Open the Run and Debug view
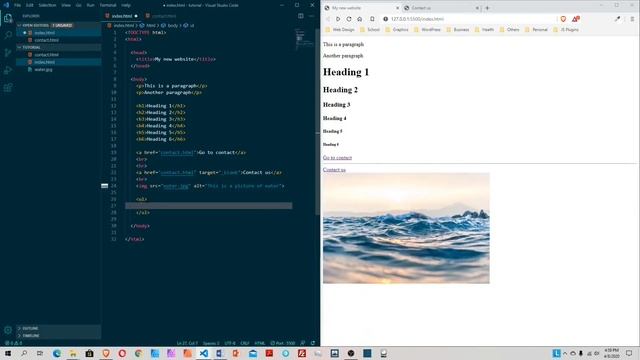 click(8, 70)
